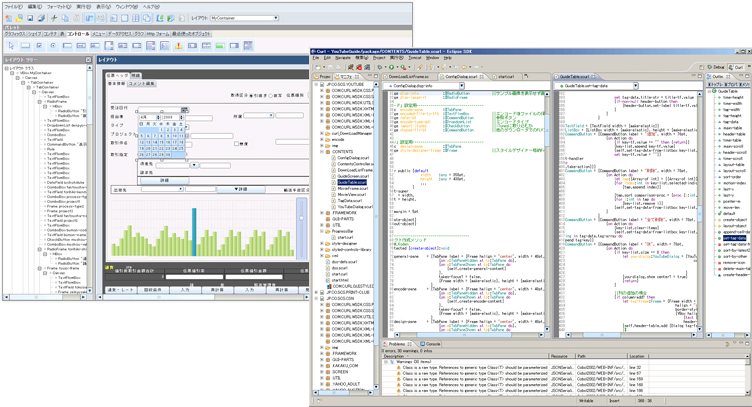Switch to Debug perspective

(716, 67)
